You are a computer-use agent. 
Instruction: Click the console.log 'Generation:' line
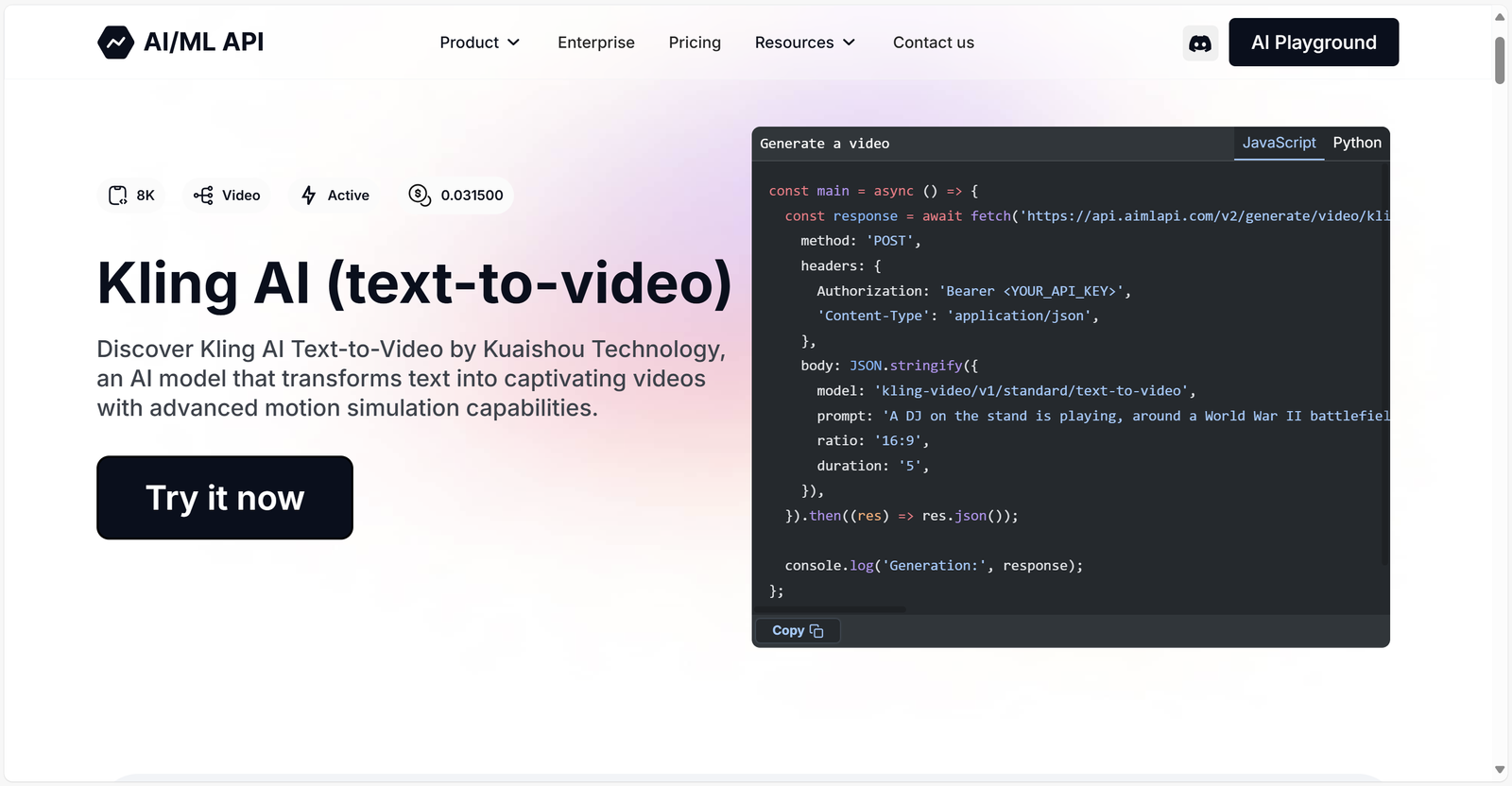(934, 566)
